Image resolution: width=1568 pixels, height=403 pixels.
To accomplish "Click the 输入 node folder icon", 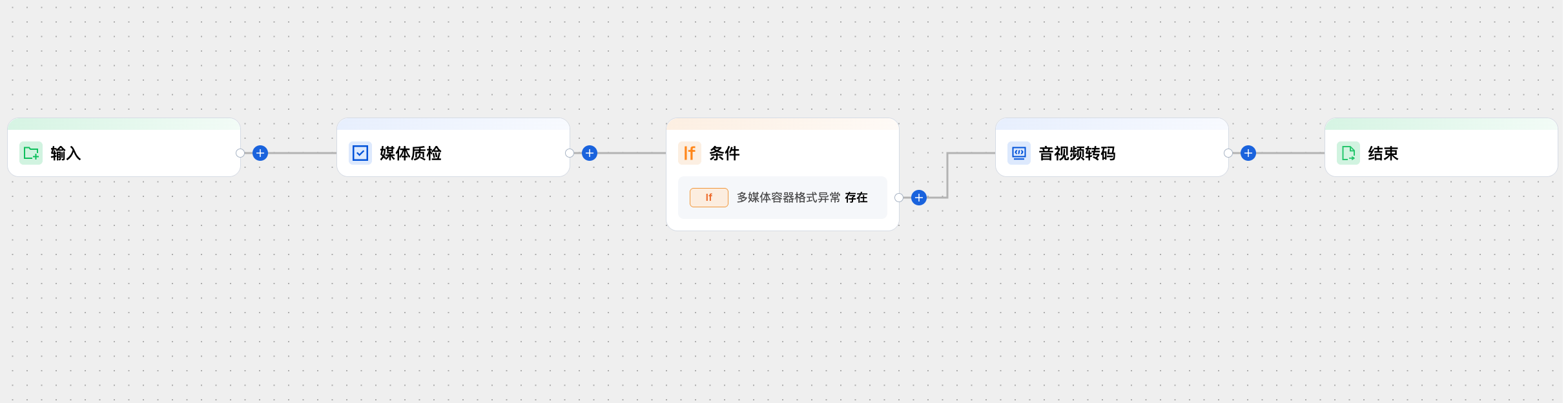I will pos(31,153).
